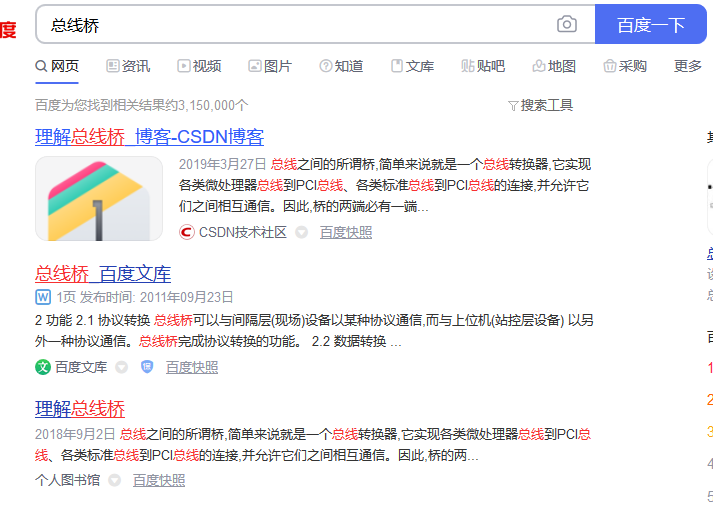This screenshot has height=509, width=713.
Task: Click the date text 2018年9月2日
Action: pos(75,434)
